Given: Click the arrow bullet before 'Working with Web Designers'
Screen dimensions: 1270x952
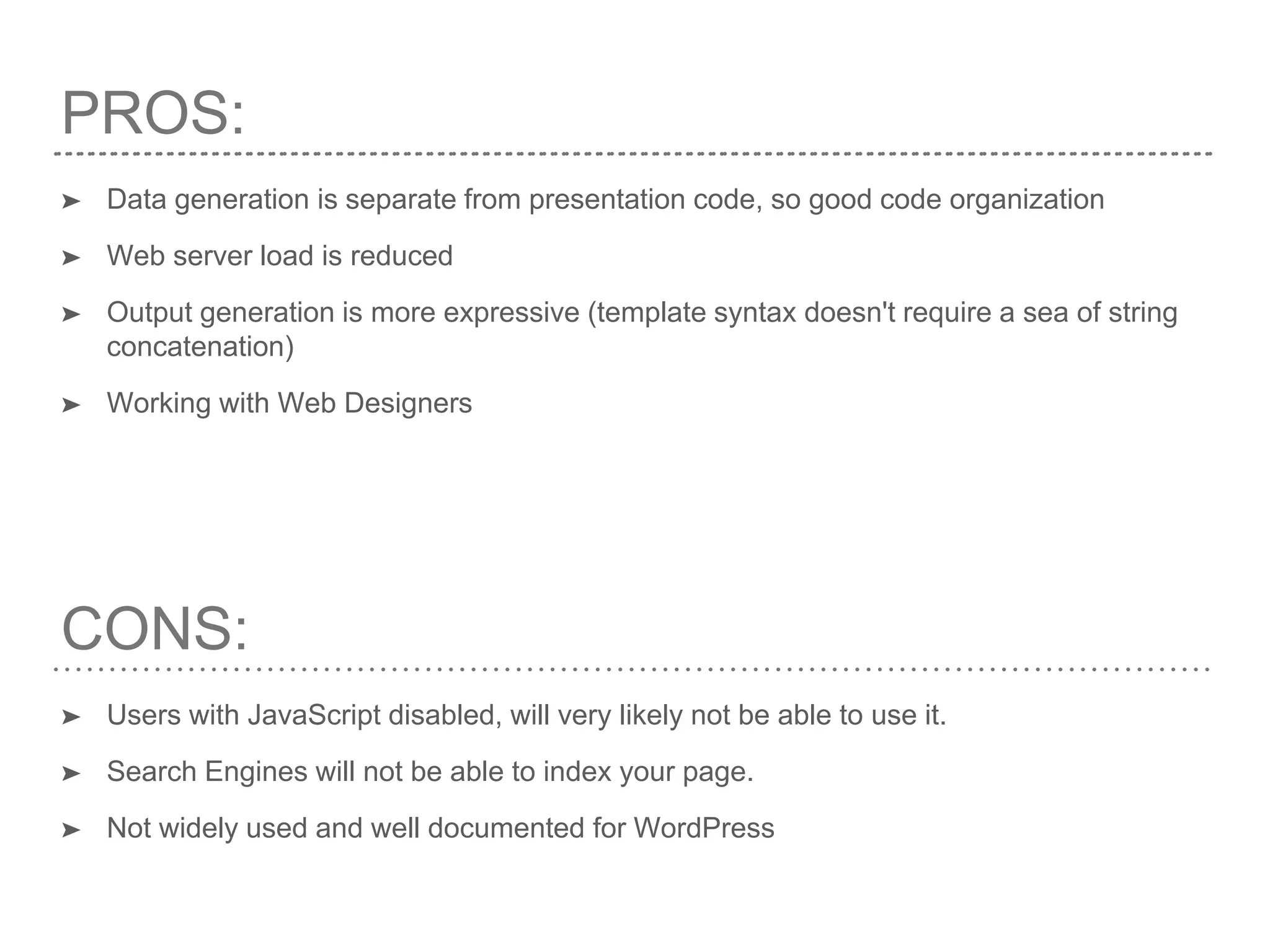Looking at the screenshot, I should 71,405.
